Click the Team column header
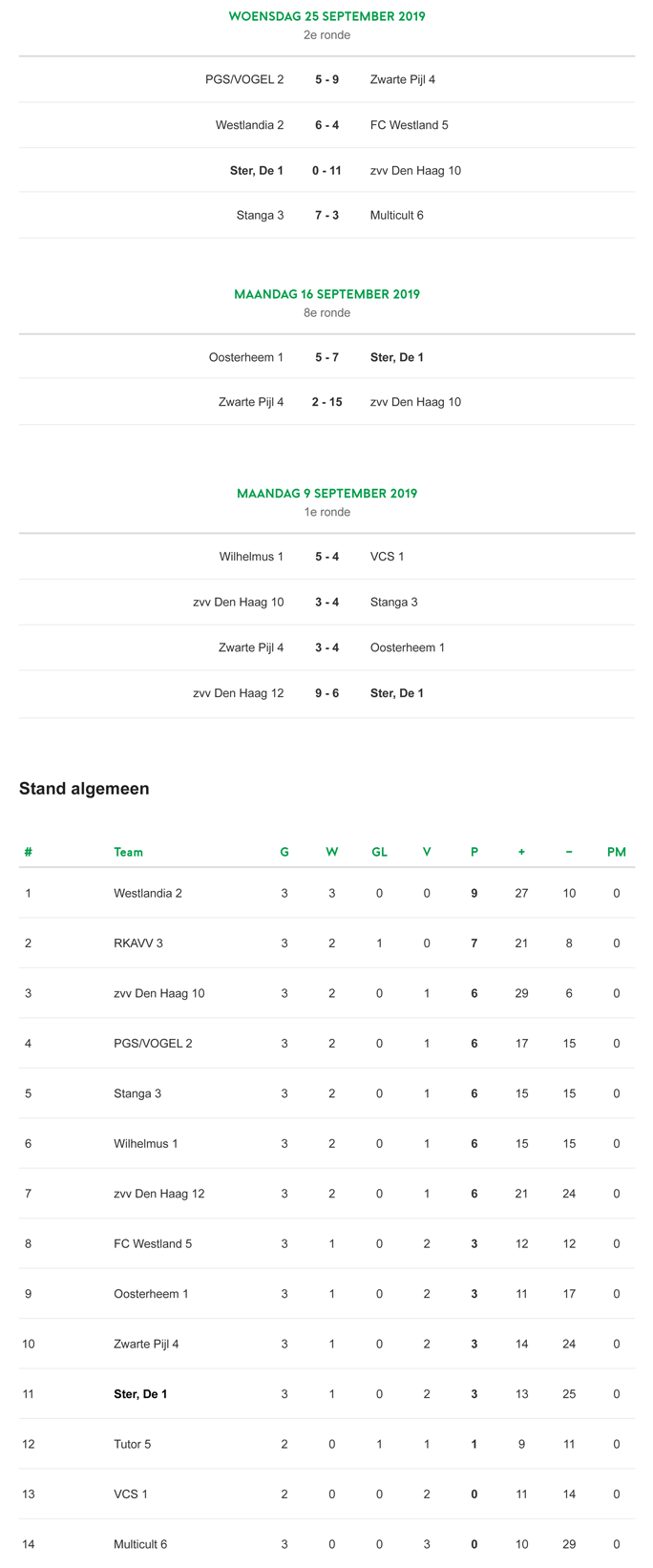The image size is (653, 1568). click(128, 852)
